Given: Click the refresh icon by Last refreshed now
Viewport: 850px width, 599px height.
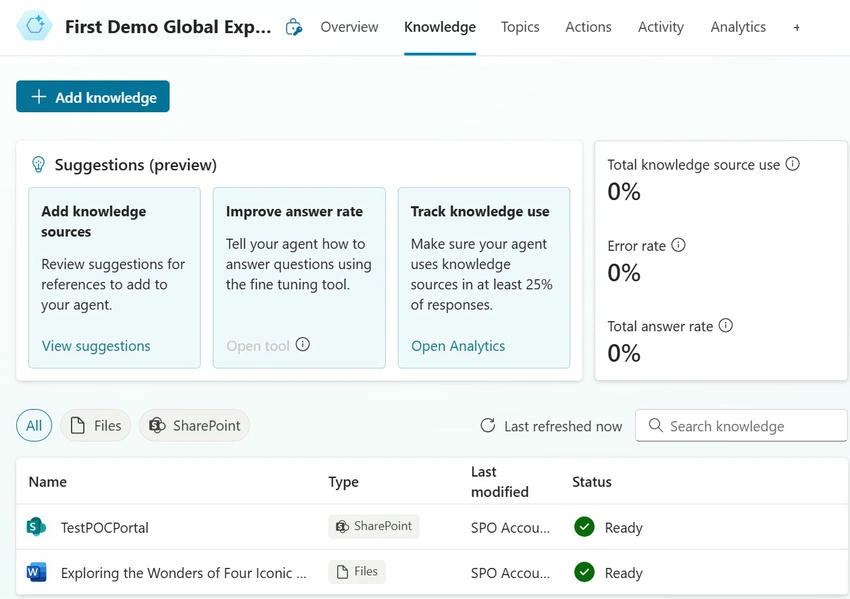Looking at the screenshot, I should (x=488, y=426).
